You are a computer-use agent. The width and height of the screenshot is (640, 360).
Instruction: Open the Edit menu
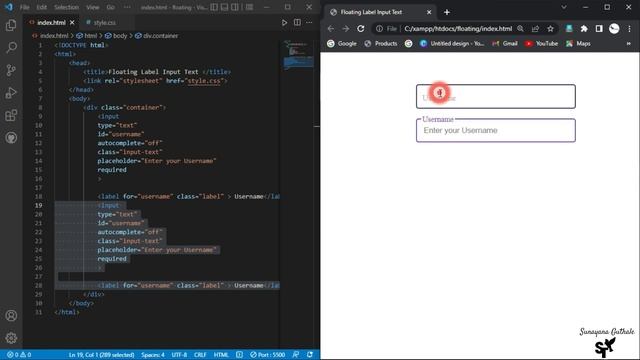click(x=41, y=7)
